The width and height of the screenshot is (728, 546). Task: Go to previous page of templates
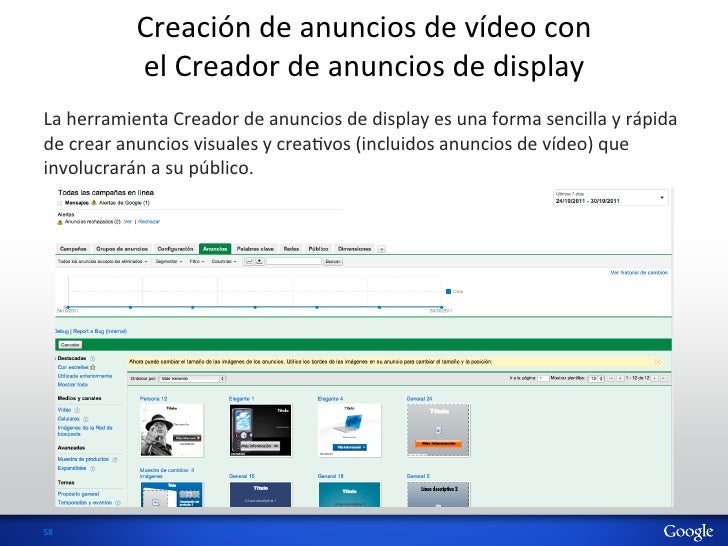[620, 378]
